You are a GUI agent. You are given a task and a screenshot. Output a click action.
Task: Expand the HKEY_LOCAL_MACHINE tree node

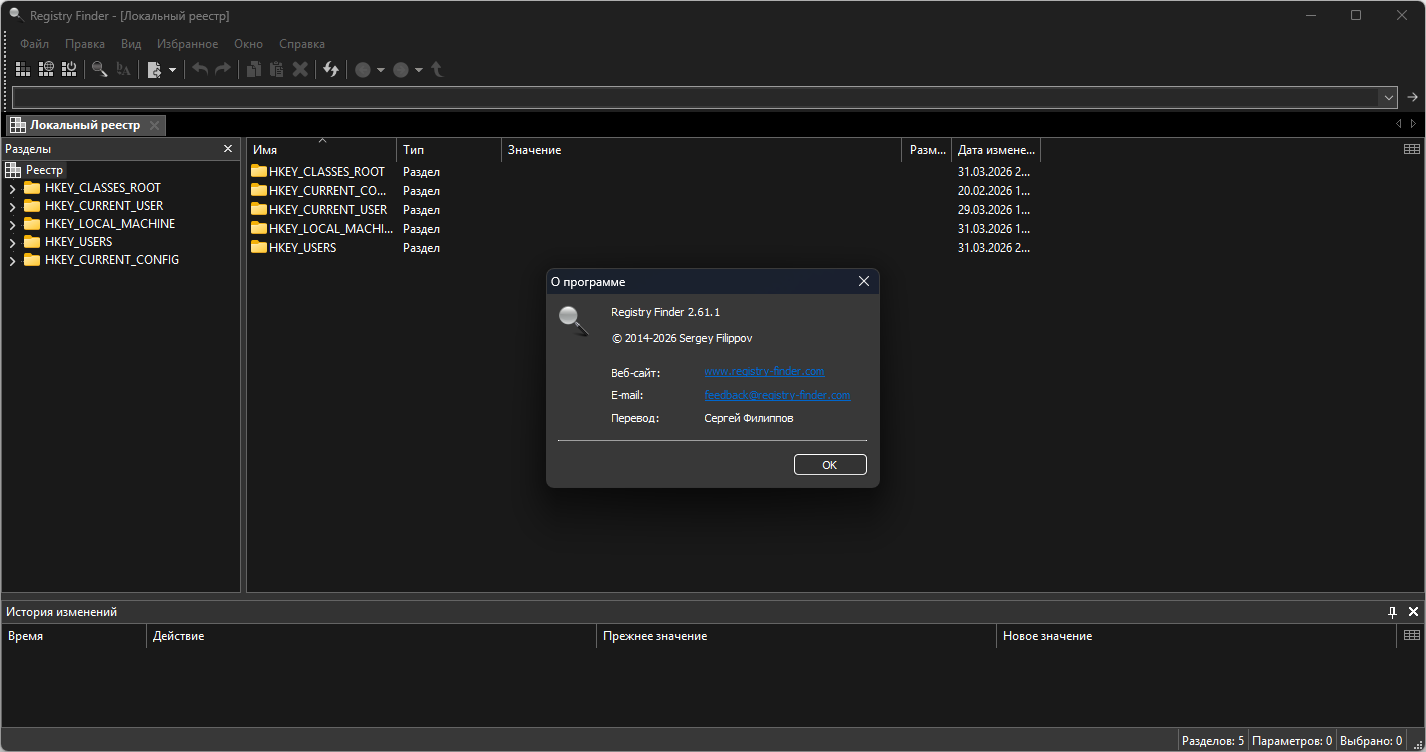click(x=12, y=224)
